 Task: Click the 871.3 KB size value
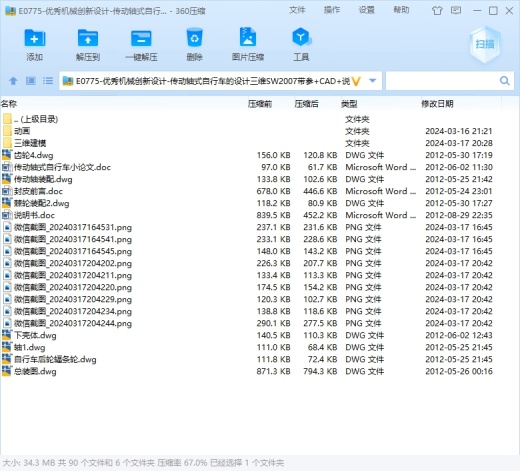(x=273, y=371)
